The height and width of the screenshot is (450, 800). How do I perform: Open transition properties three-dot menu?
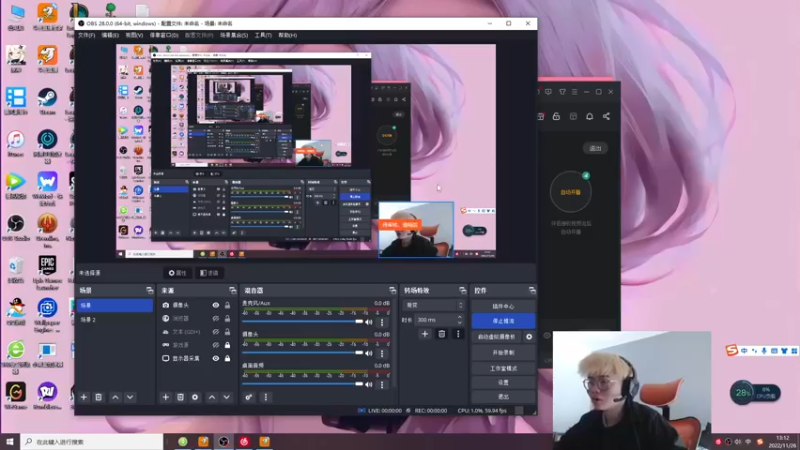[458, 334]
